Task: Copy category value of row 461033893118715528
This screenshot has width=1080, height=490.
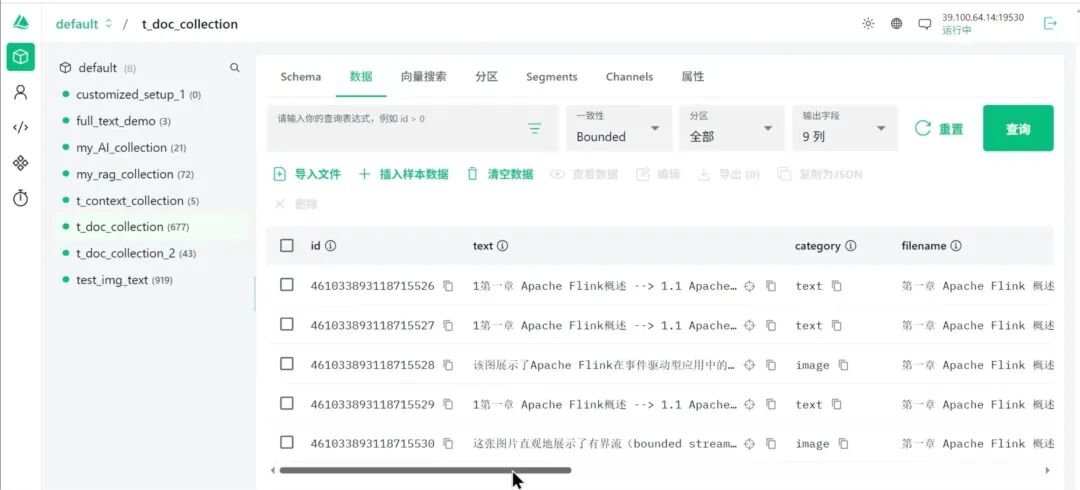Action: point(843,365)
